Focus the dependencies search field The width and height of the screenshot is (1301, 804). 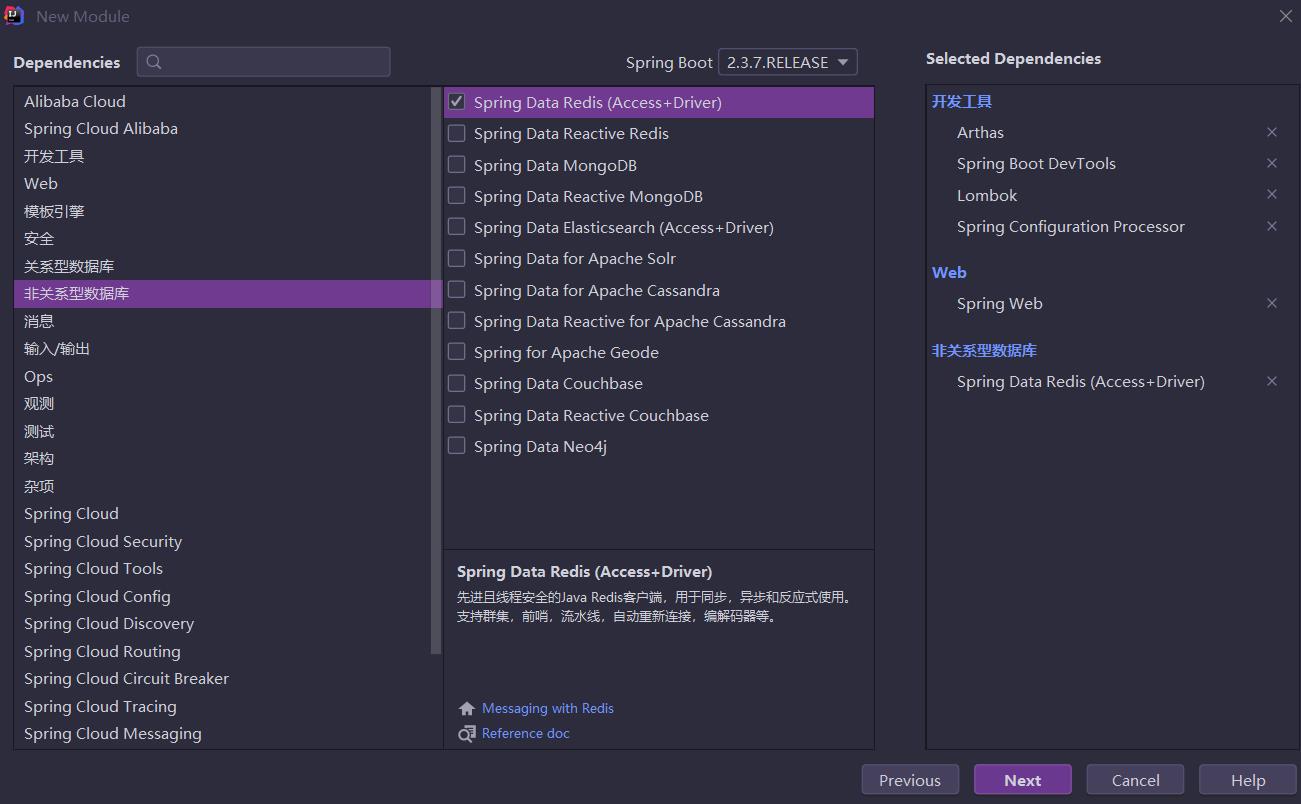pyautogui.click(x=264, y=62)
